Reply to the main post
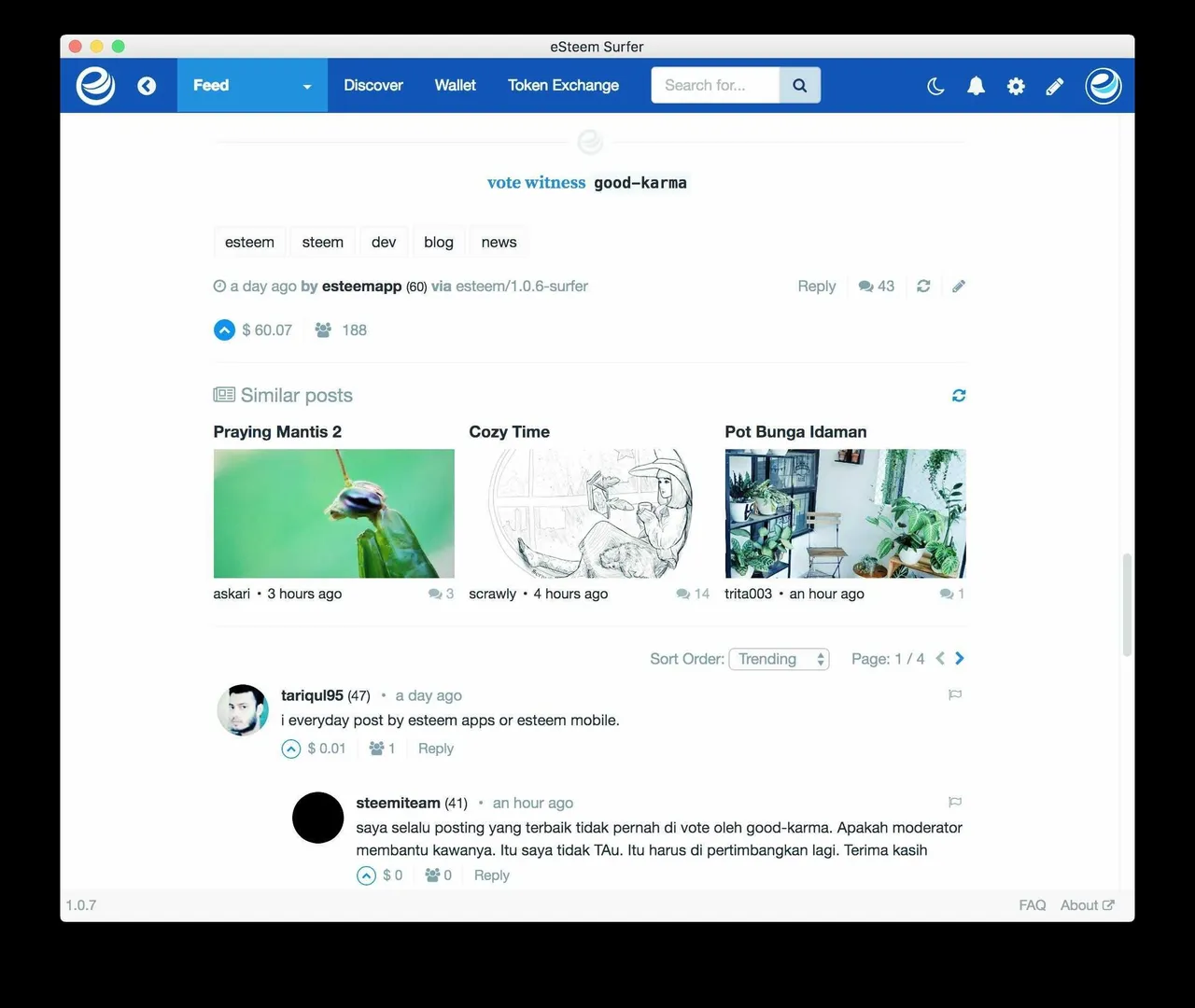This screenshot has height=1008, width=1195. point(817,287)
